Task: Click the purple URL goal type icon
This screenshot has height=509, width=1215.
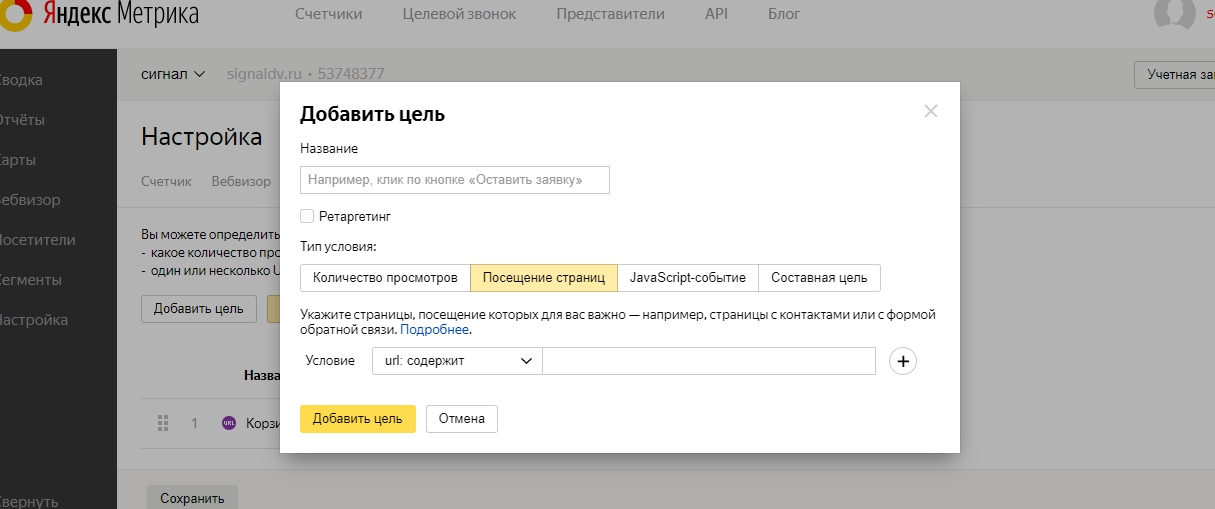Action: [x=228, y=423]
